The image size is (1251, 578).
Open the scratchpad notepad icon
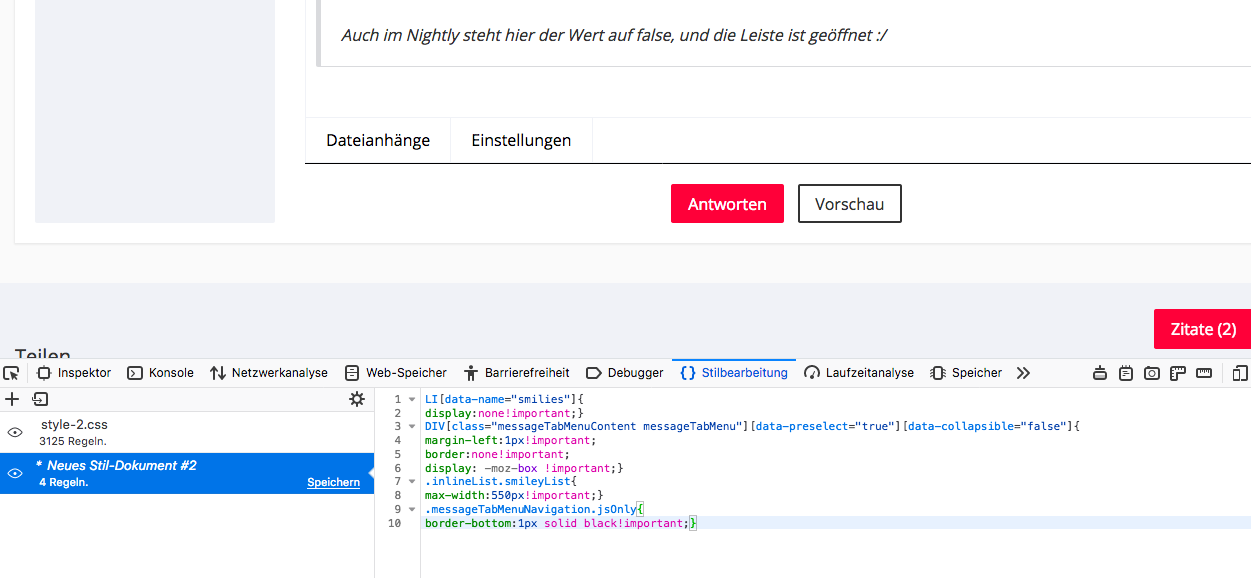[1126, 373]
